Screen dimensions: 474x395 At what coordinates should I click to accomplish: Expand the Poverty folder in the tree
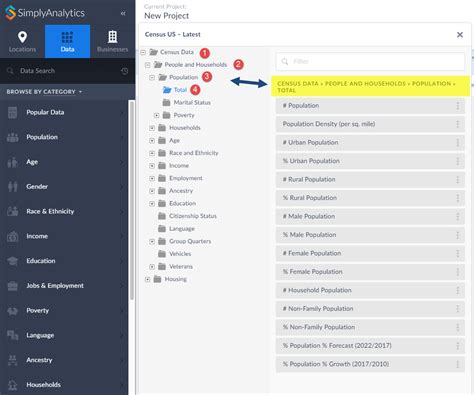pos(156,115)
